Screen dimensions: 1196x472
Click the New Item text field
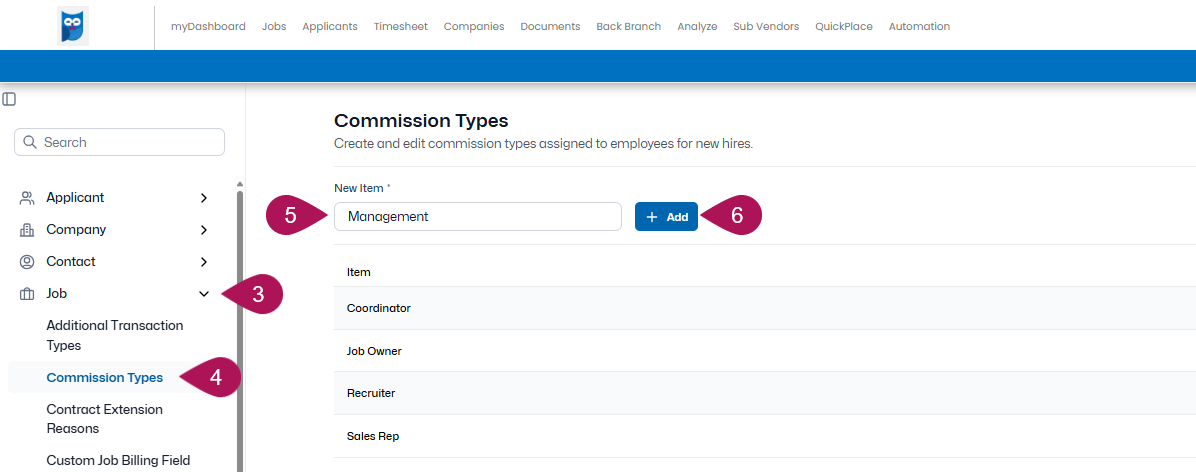[477, 217]
